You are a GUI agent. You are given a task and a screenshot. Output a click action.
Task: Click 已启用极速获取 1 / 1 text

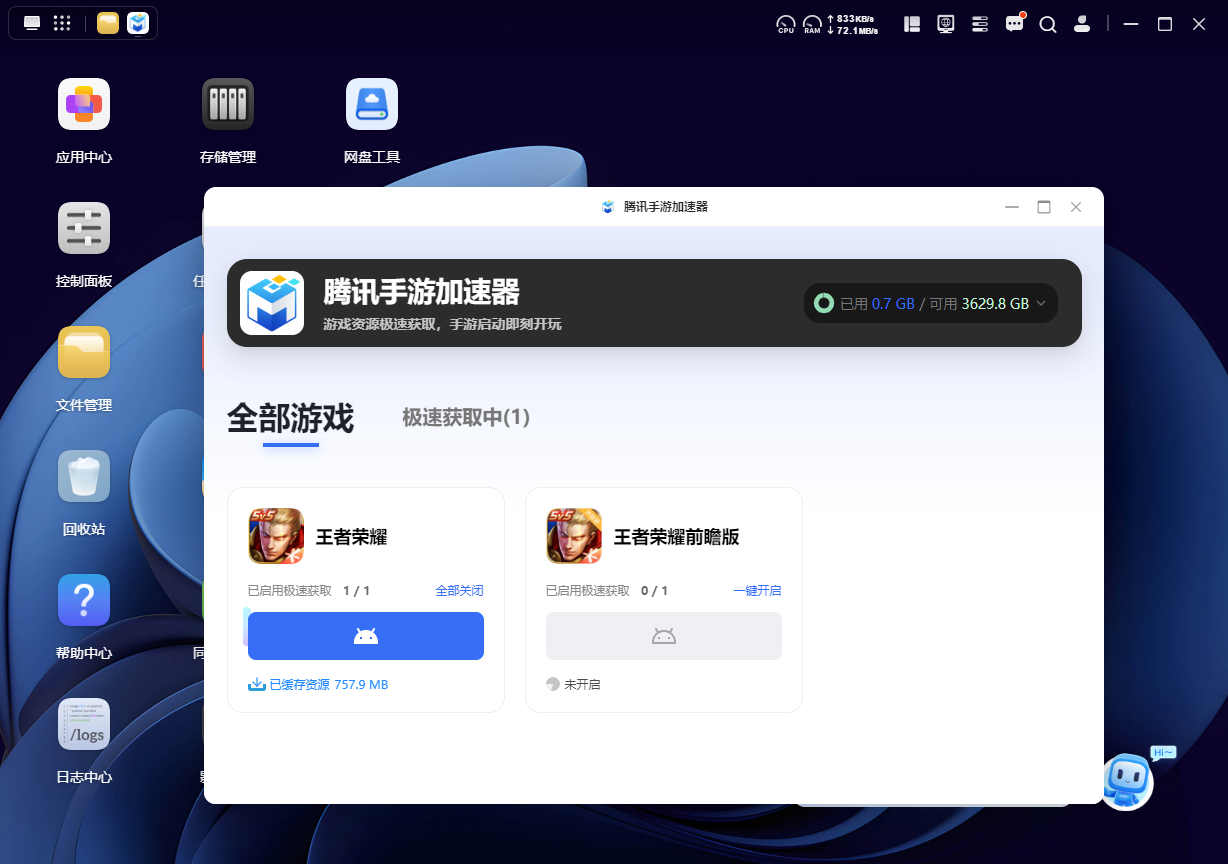309,591
